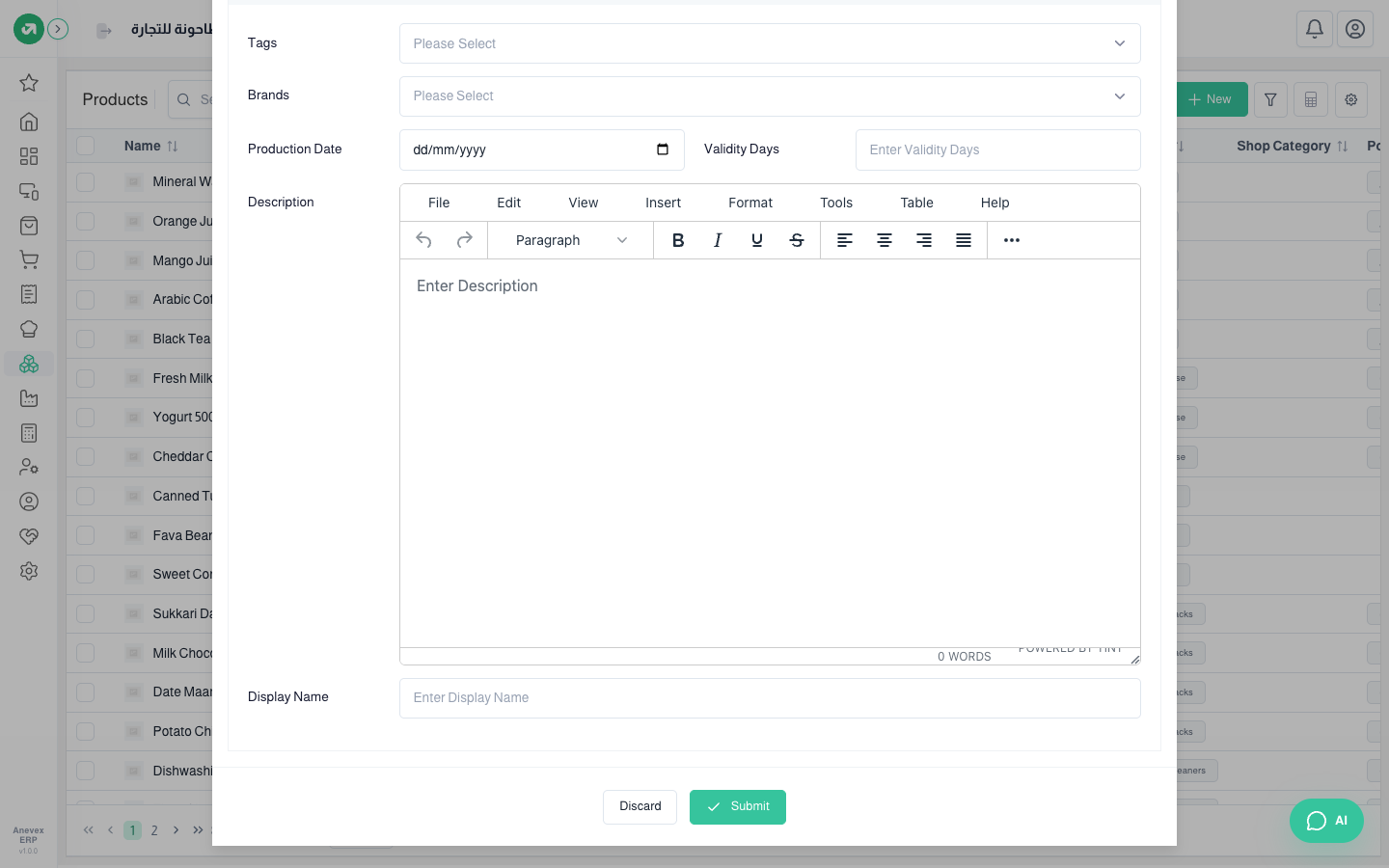Toggle italic text formatting

[718, 240]
